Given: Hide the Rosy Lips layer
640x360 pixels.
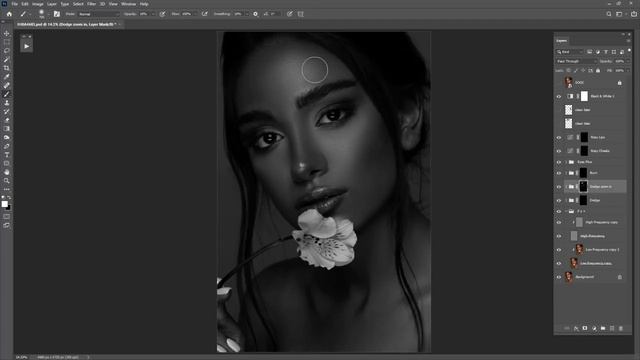Looking at the screenshot, I should (559, 138).
